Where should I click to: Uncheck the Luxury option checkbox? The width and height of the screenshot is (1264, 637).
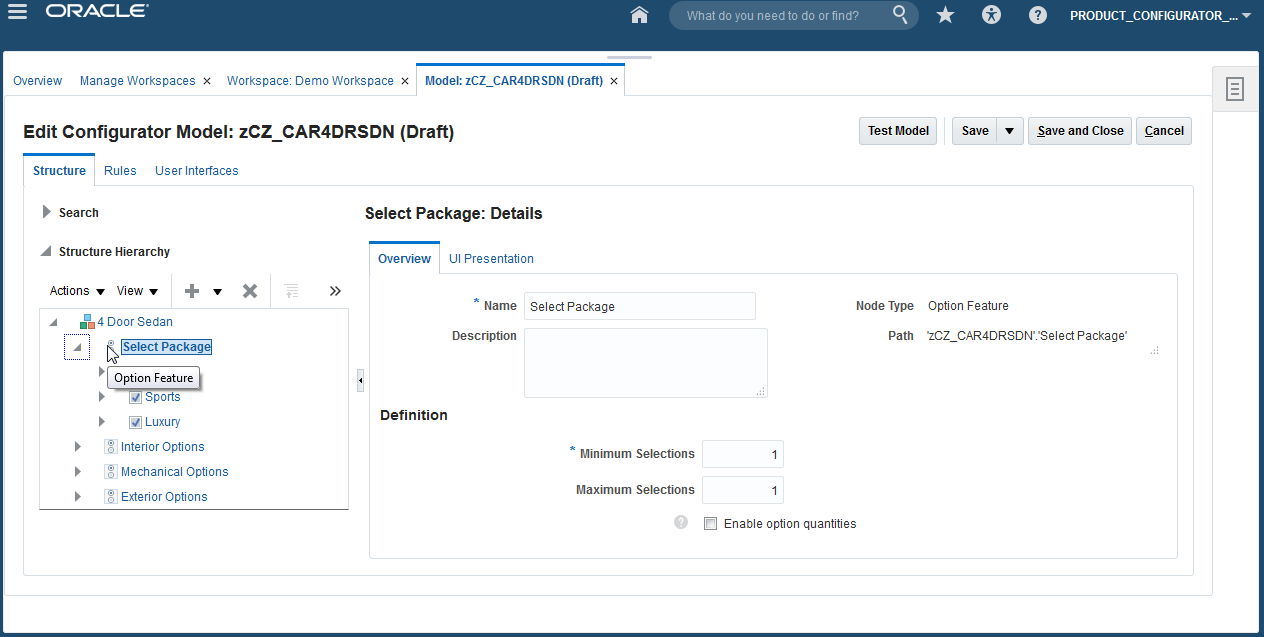tap(136, 421)
